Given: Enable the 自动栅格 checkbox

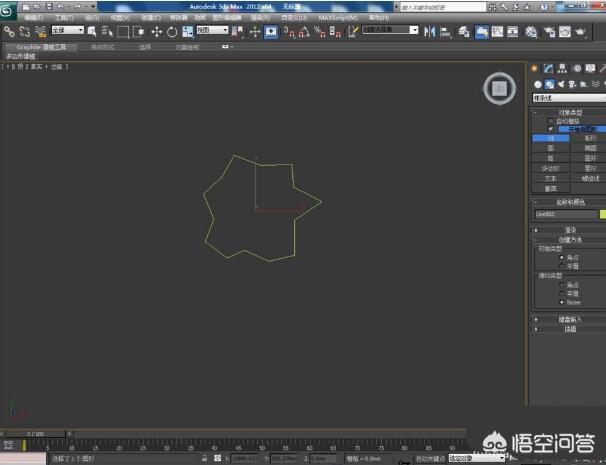Looking at the screenshot, I should [x=550, y=121].
